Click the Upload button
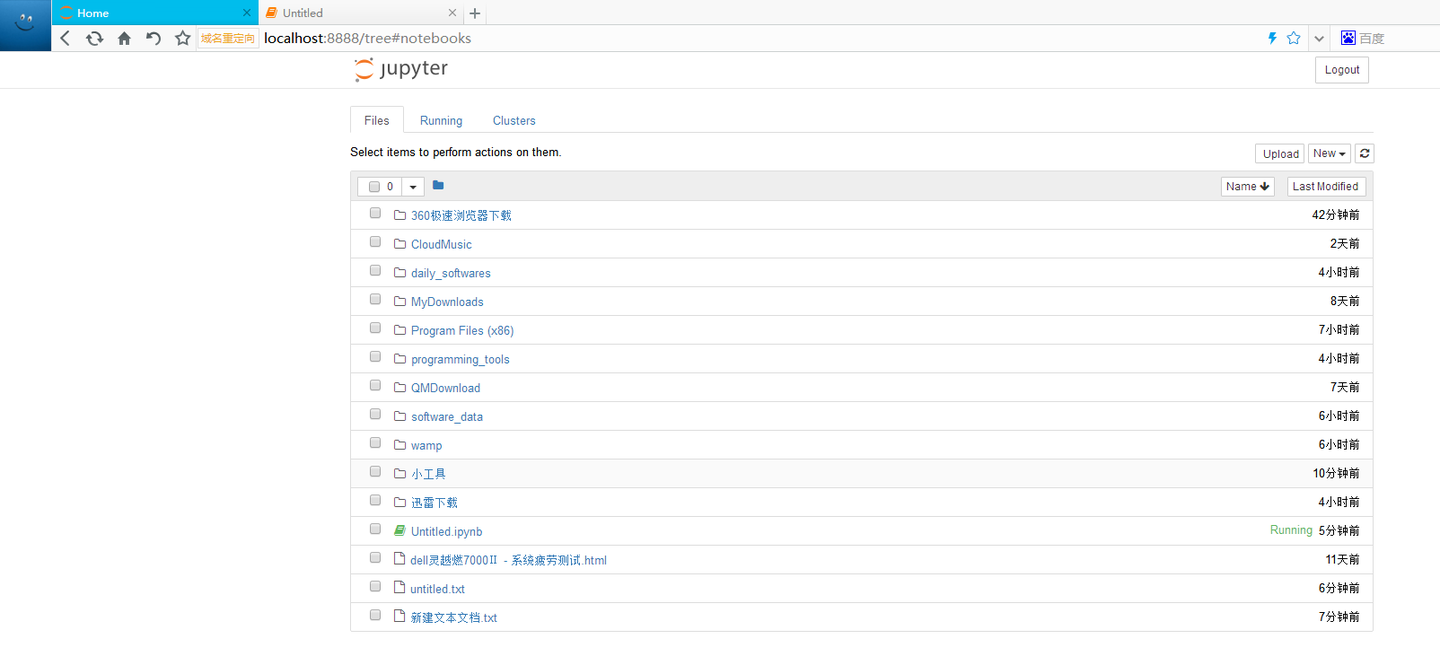Image resolution: width=1440 pixels, height=665 pixels. [1279, 153]
